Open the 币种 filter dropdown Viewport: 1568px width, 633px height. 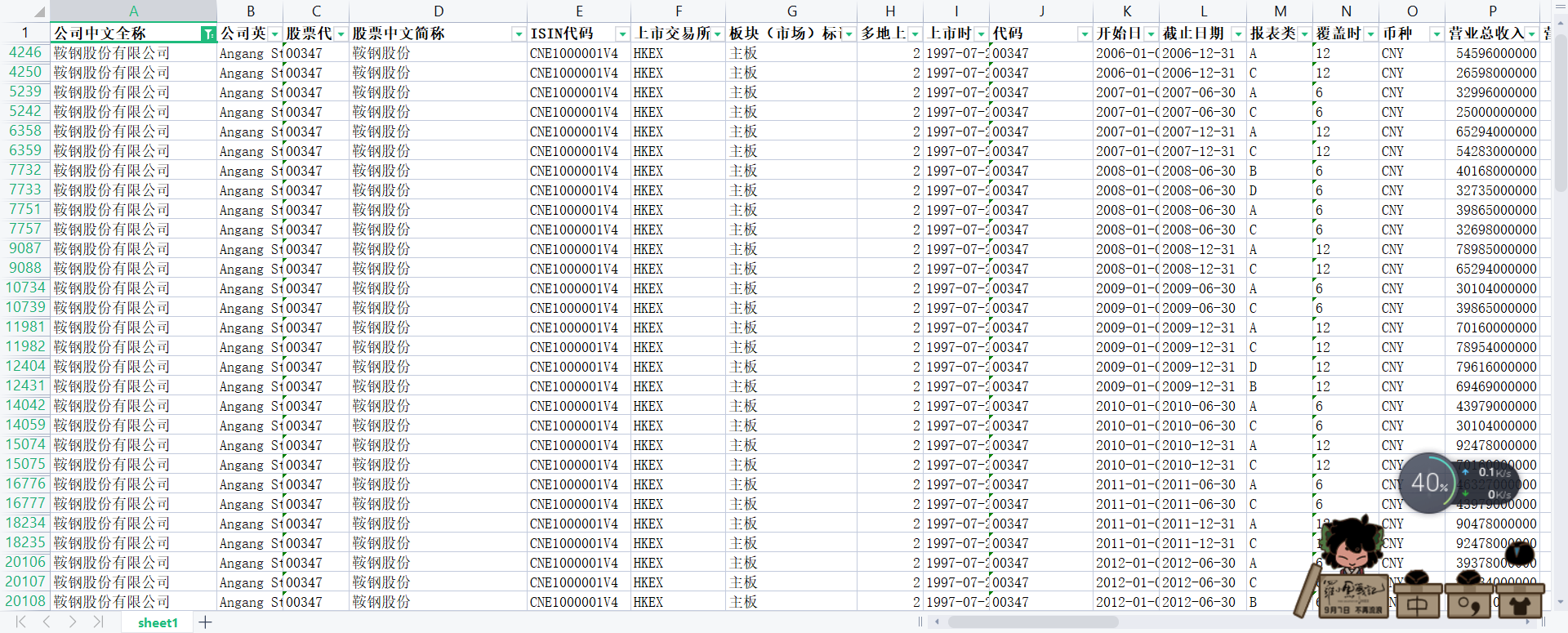(1437, 34)
